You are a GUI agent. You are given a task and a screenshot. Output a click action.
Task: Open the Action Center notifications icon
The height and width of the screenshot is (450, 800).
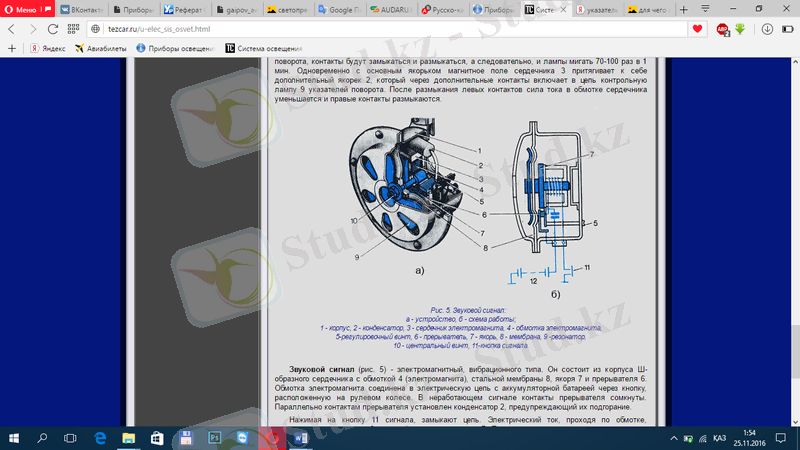[x=781, y=438]
